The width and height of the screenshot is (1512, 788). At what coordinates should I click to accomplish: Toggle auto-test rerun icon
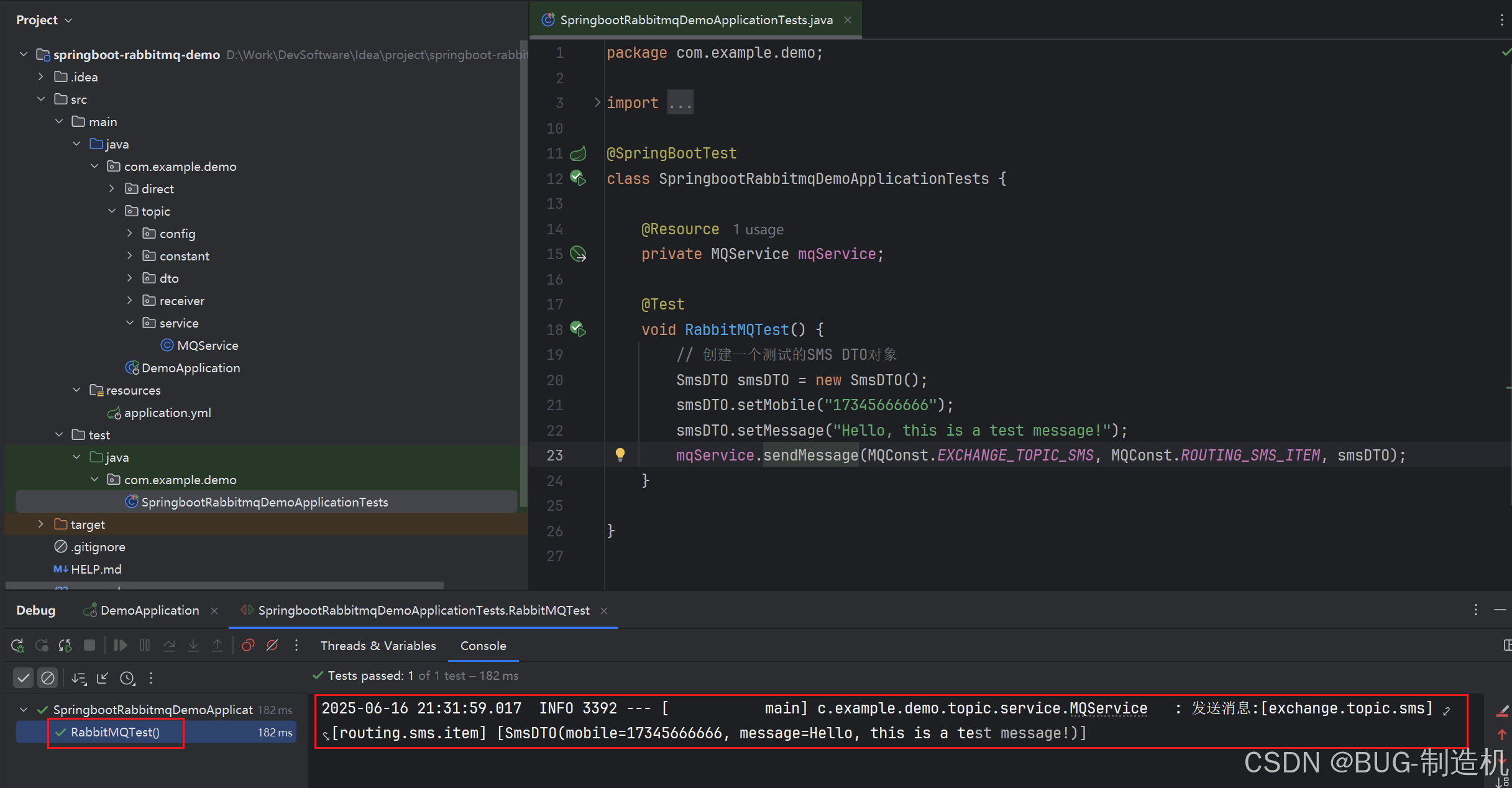pyautogui.click(x=65, y=646)
